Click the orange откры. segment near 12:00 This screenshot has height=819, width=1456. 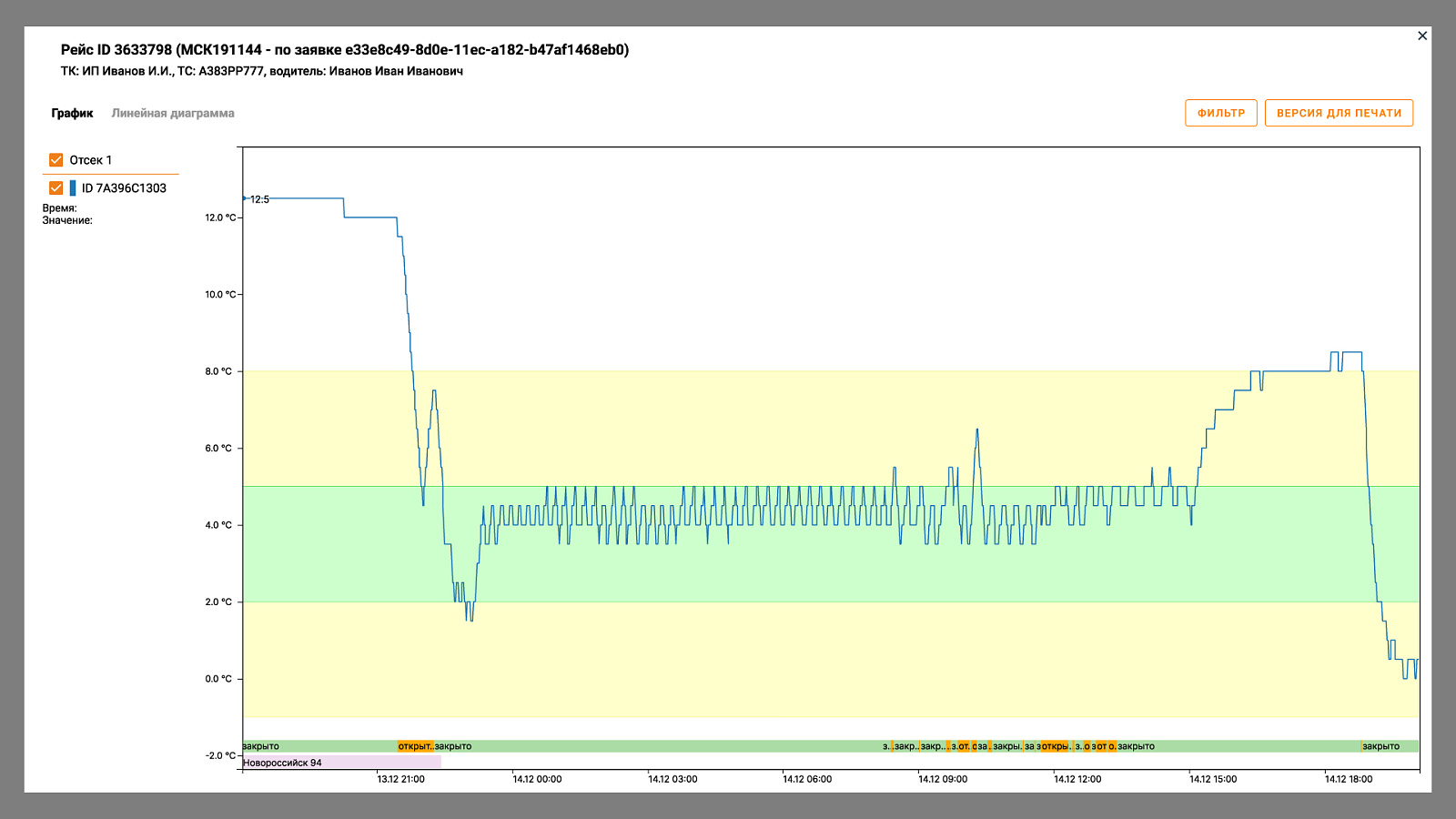pos(1056,746)
